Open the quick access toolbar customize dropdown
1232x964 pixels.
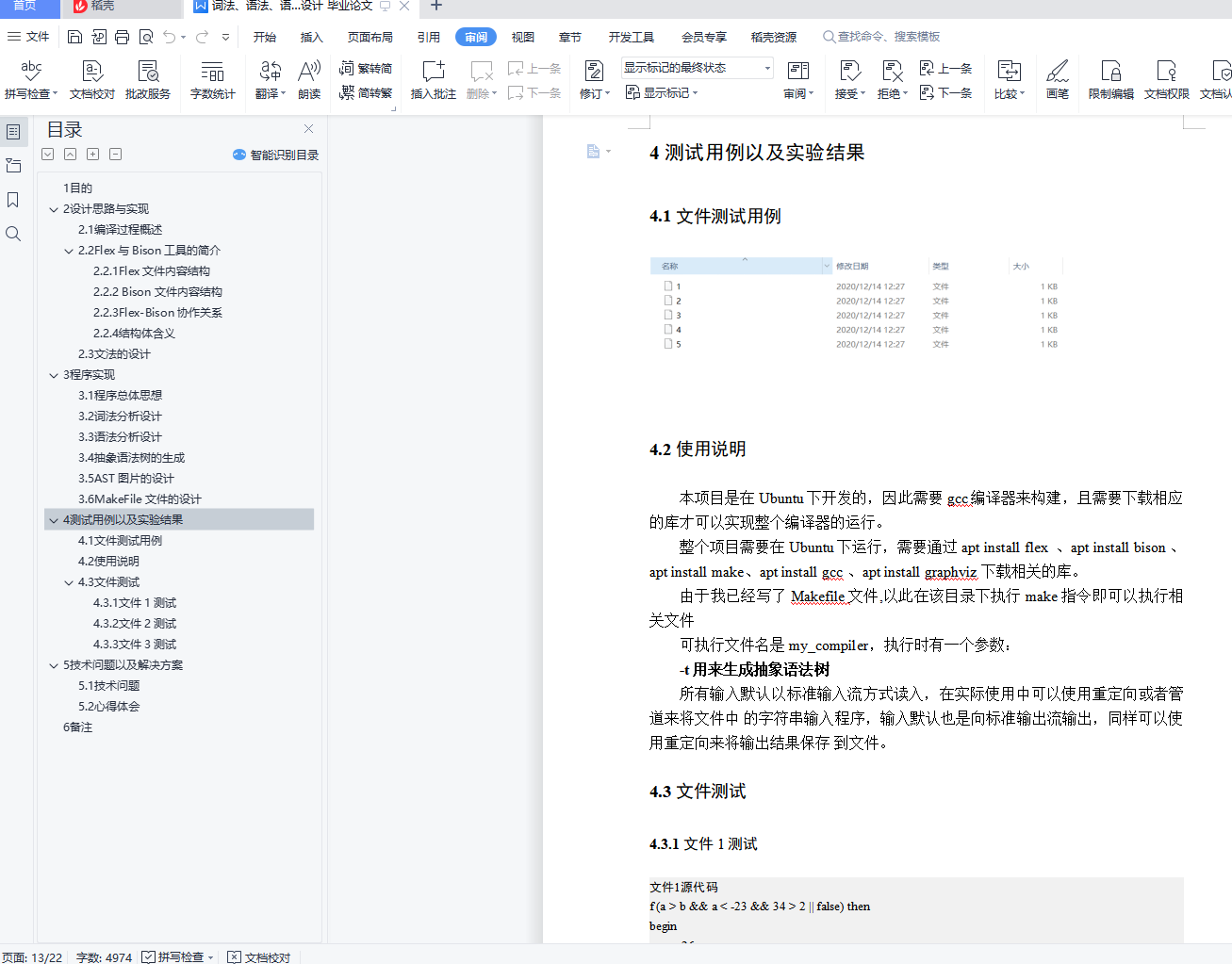[x=225, y=37]
